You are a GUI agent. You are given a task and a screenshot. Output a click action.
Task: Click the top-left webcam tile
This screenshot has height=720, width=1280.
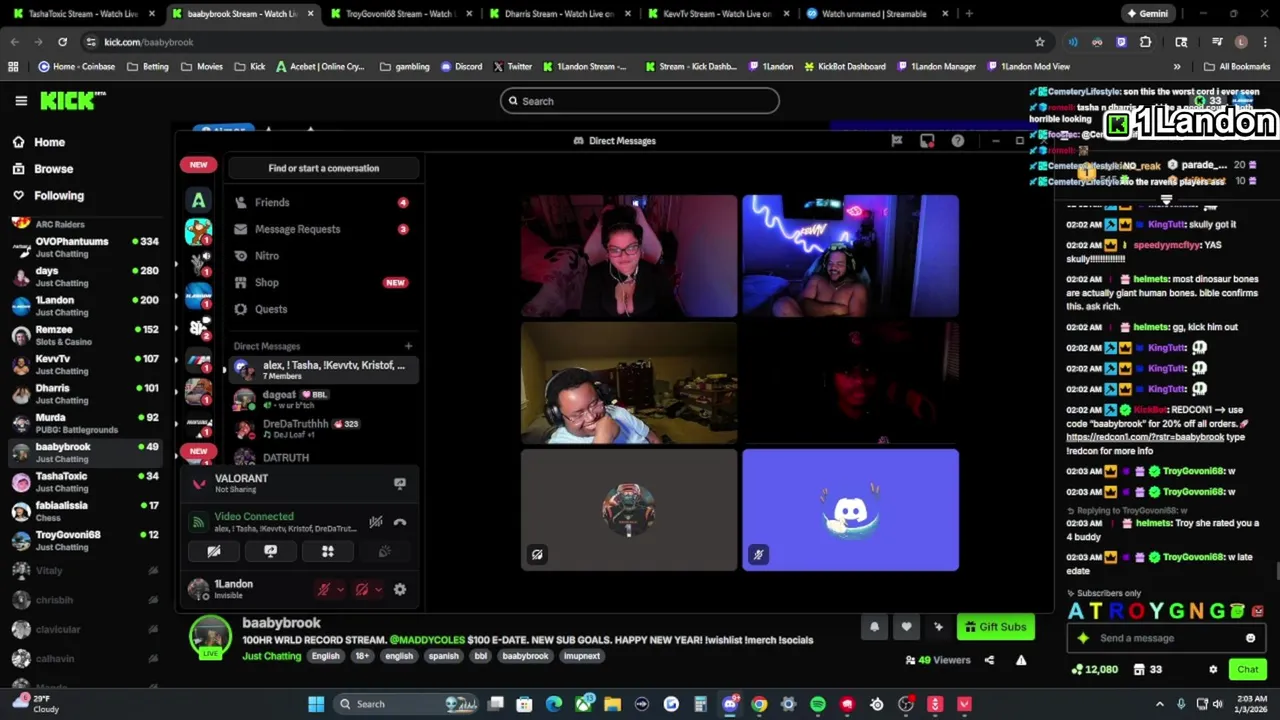629,256
